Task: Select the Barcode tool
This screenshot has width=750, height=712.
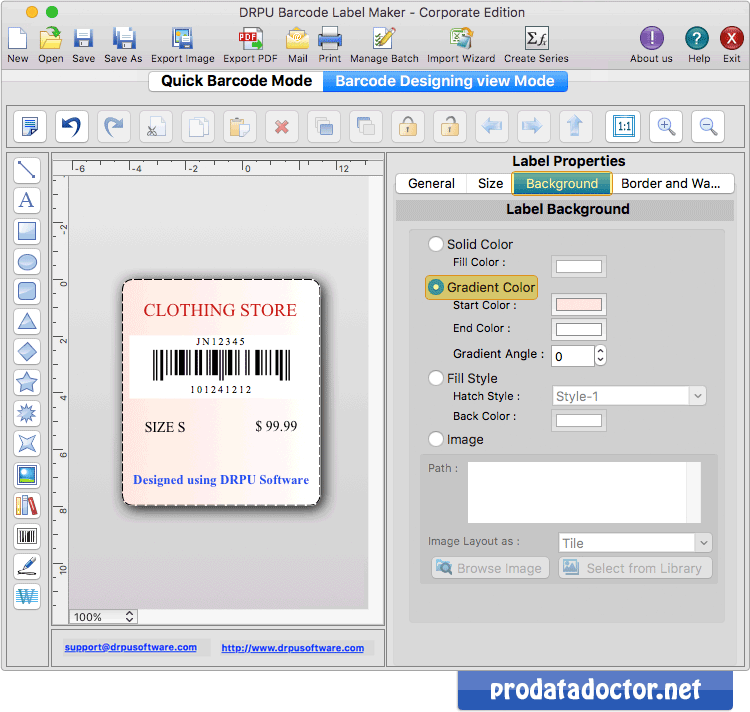Action: click(27, 536)
